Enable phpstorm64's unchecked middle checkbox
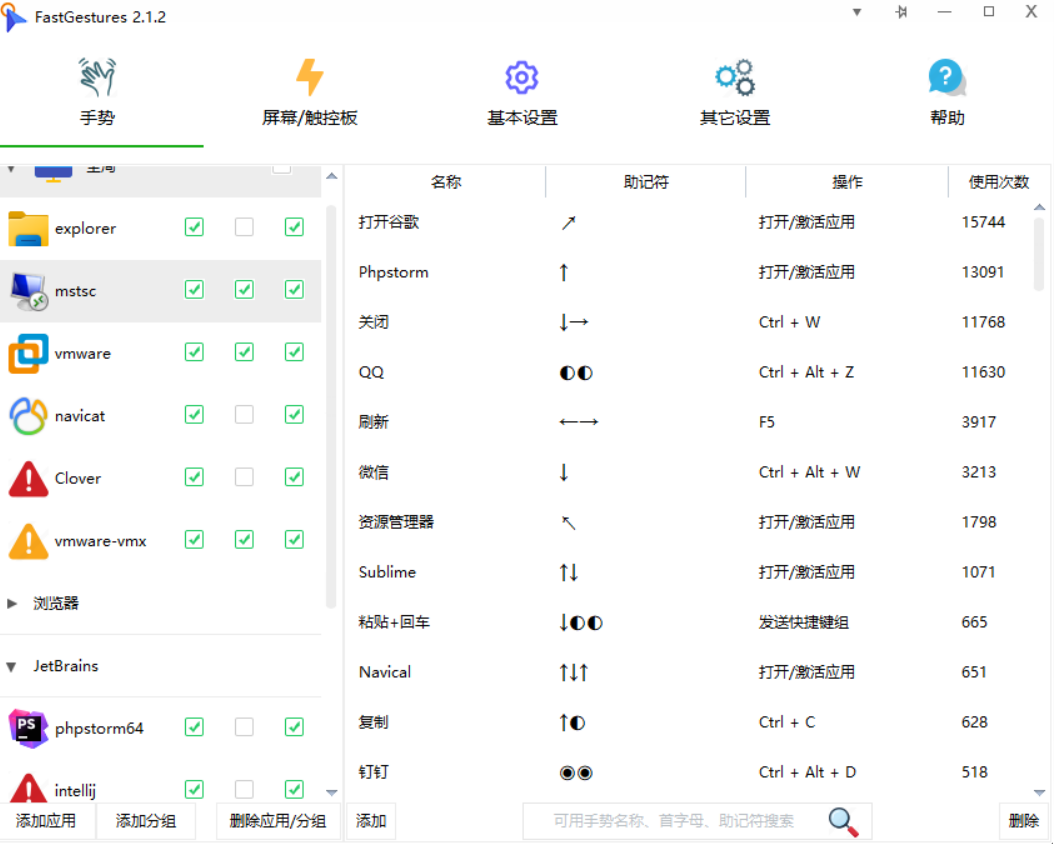 [244, 727]
